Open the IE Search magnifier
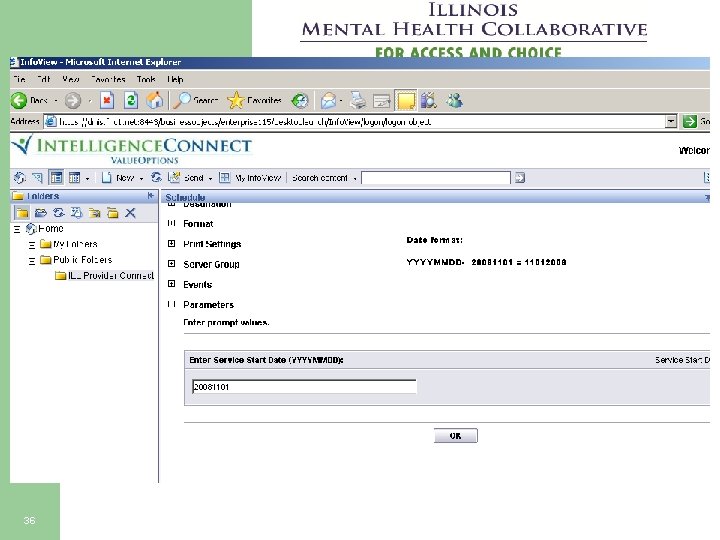720x540 pixels. tap(181, 100)
